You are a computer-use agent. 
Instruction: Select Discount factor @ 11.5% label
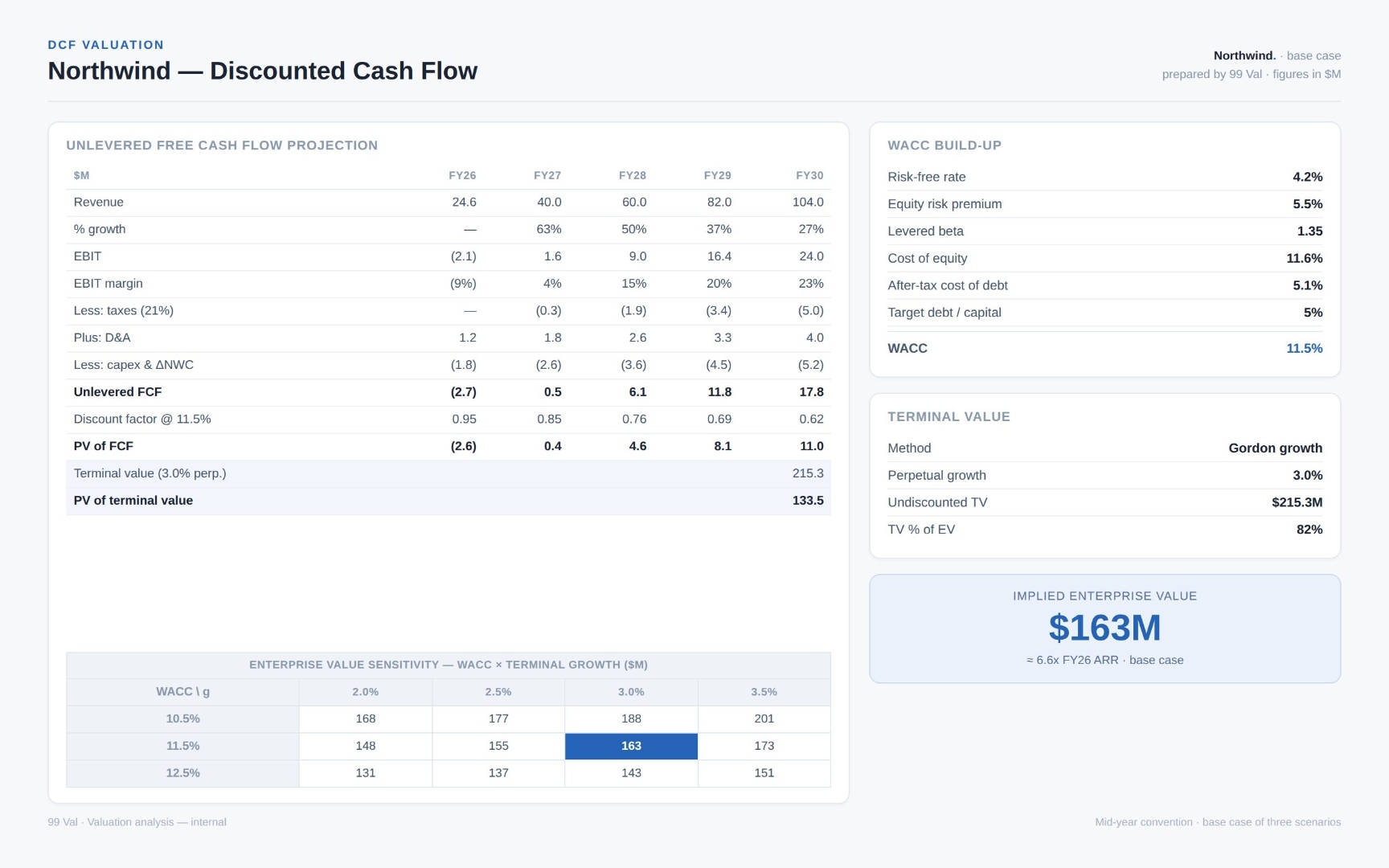tap(142, 420)
